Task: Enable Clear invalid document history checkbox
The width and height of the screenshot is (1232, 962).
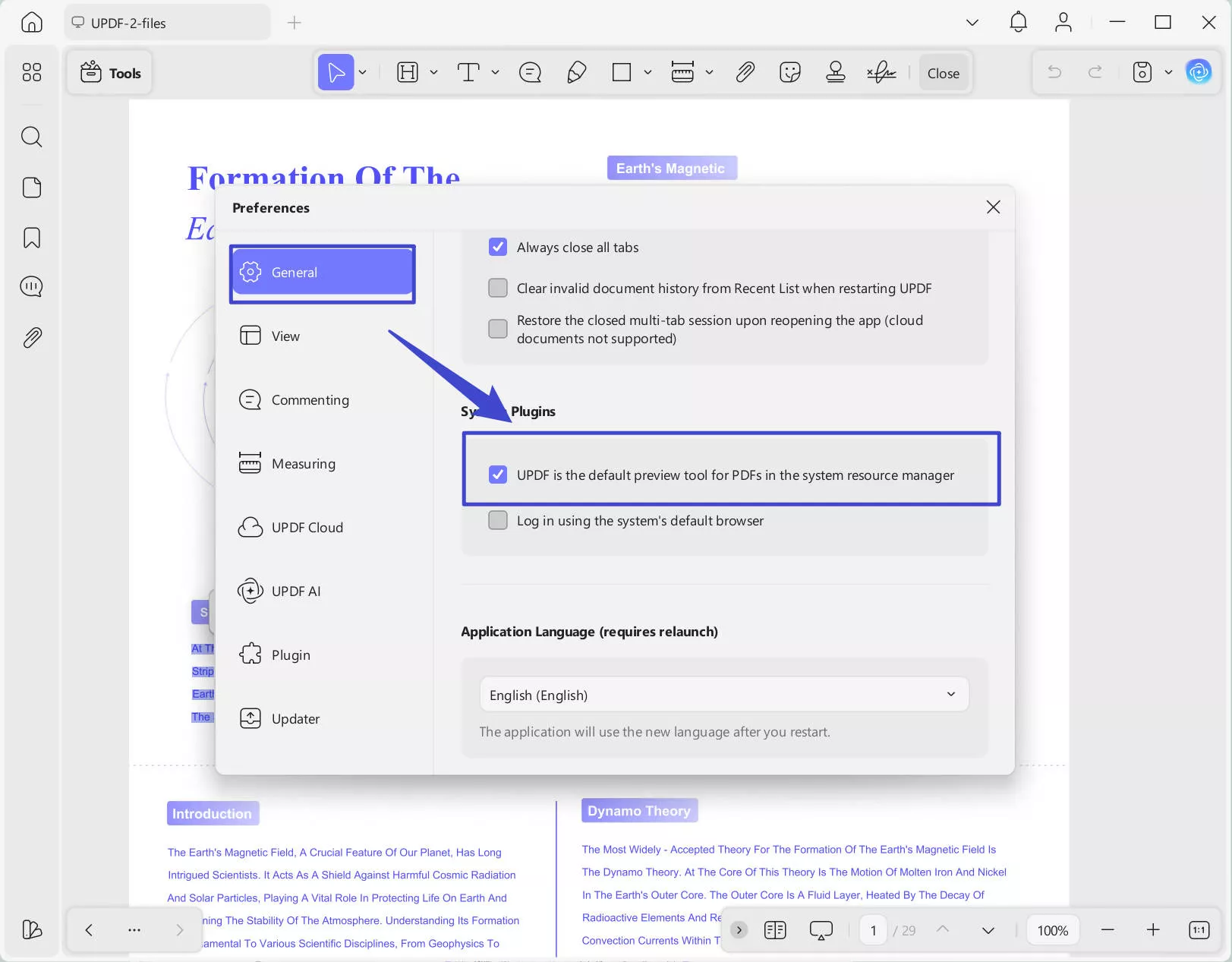Action: (x=498, y=288)
